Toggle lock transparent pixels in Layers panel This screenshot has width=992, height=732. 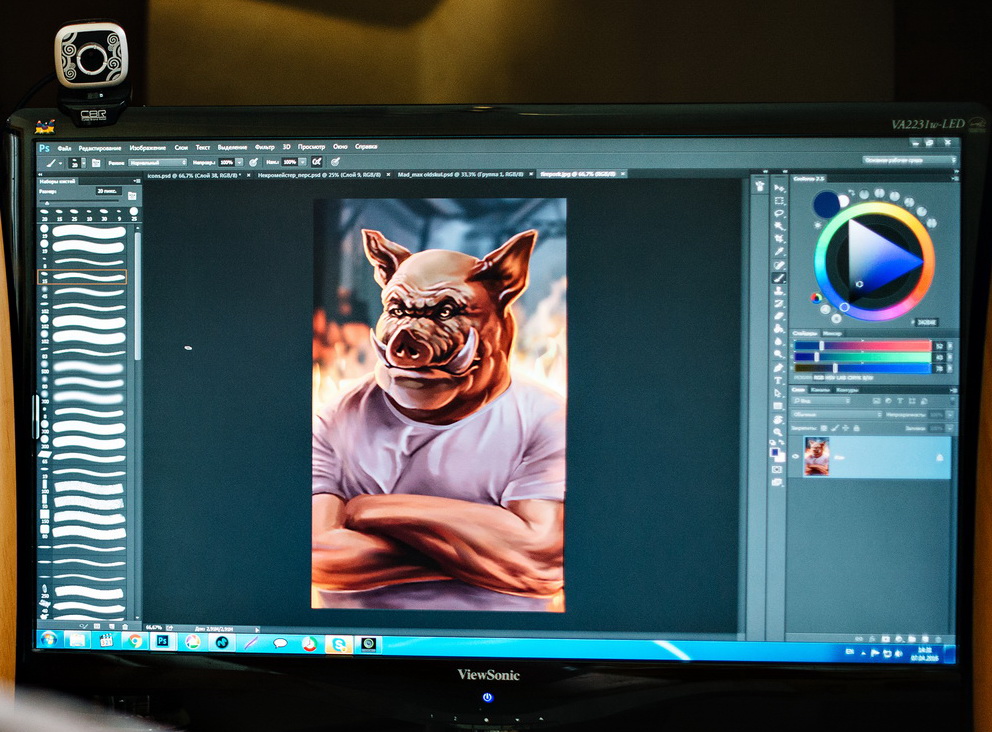point(824,428)
